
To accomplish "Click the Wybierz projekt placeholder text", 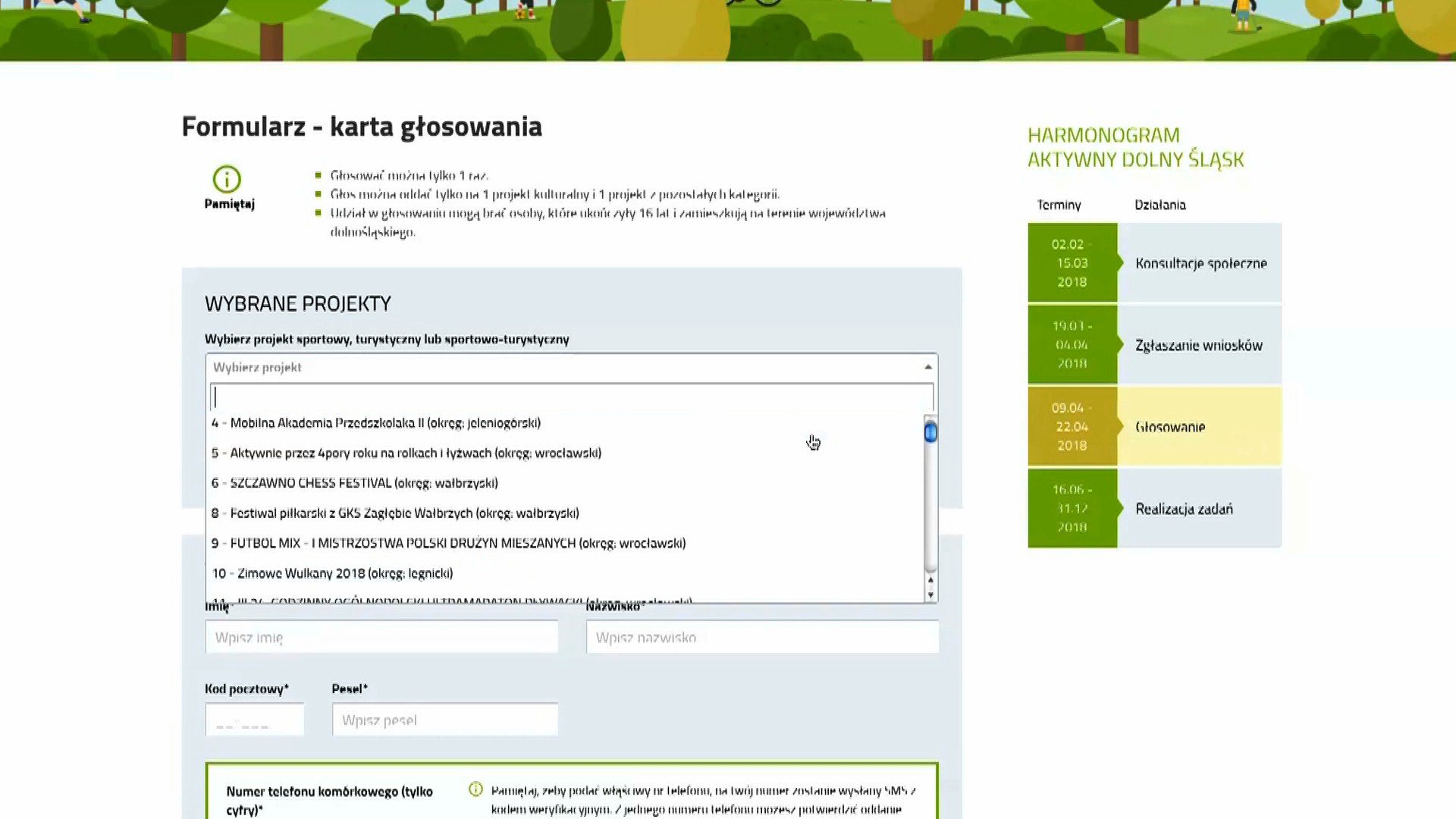I will coord(257,368).
